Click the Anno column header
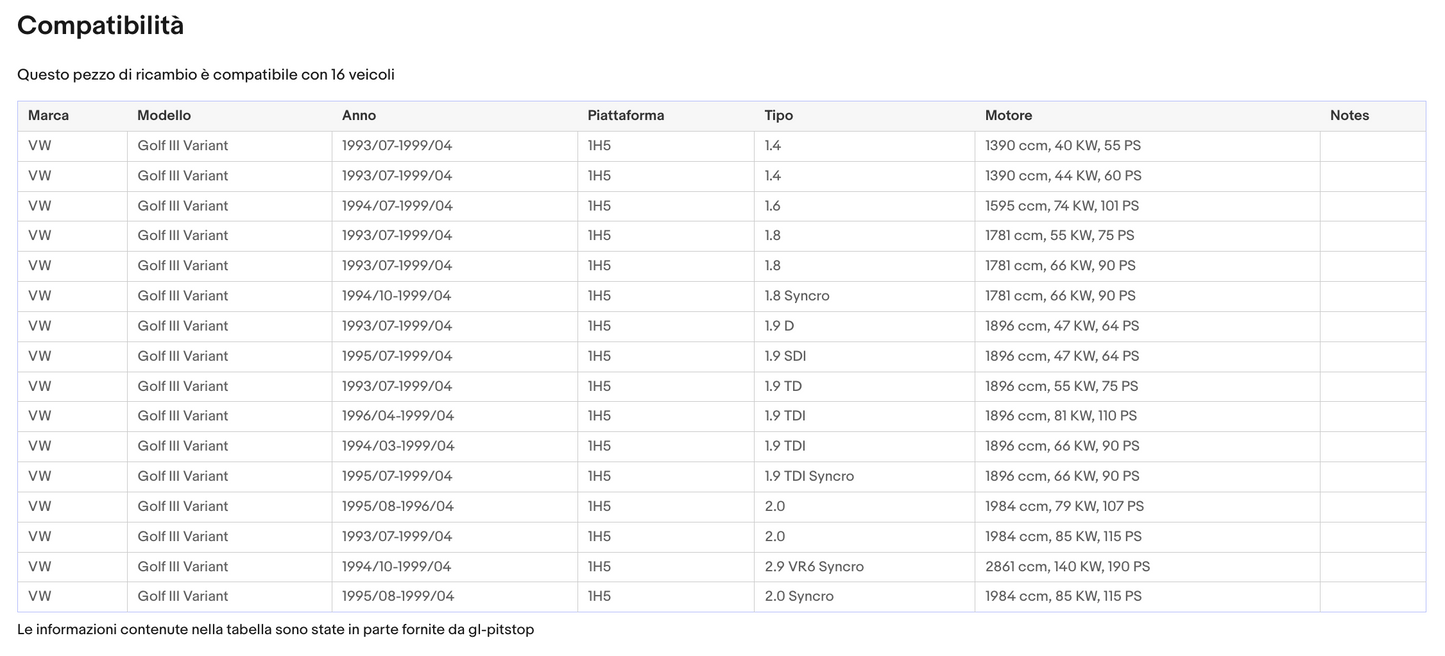This screenshot has height=656, width=1445. (x=359, y=116)
